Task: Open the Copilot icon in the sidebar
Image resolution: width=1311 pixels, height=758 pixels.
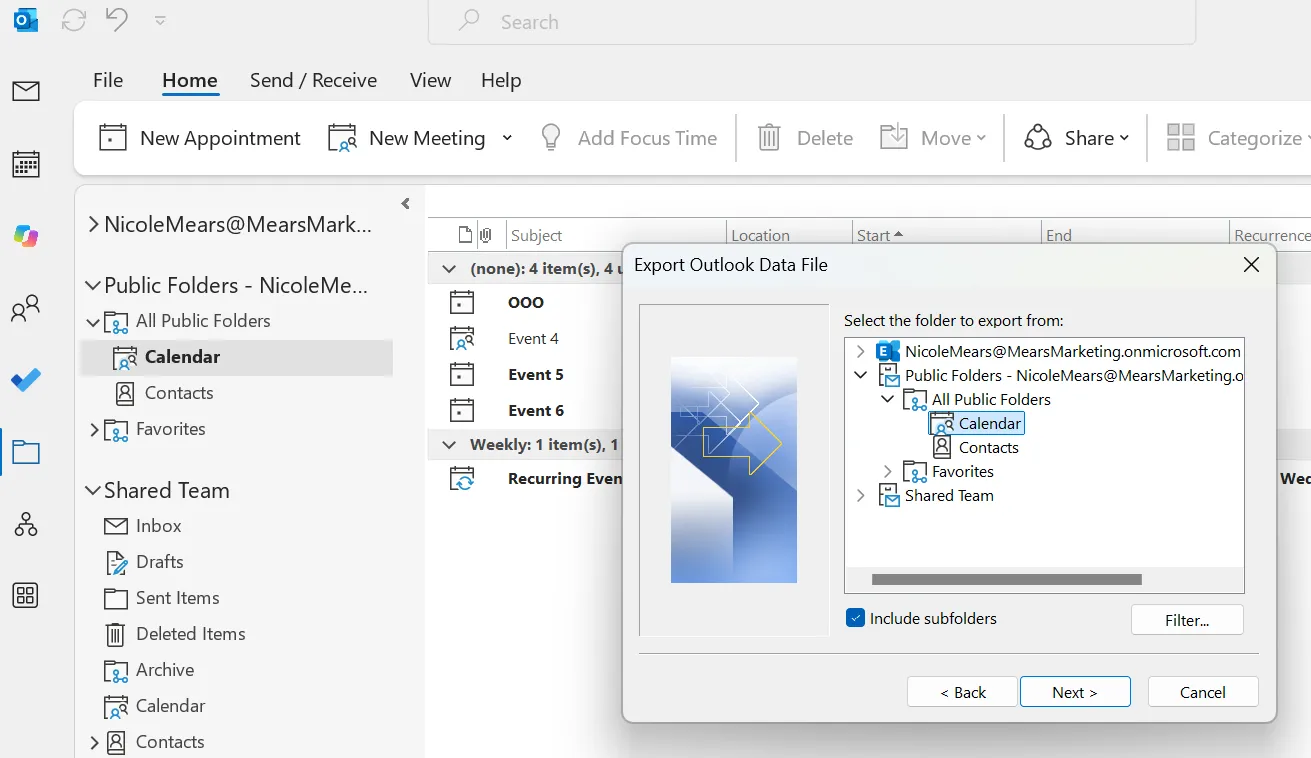Action: point(26,236)
